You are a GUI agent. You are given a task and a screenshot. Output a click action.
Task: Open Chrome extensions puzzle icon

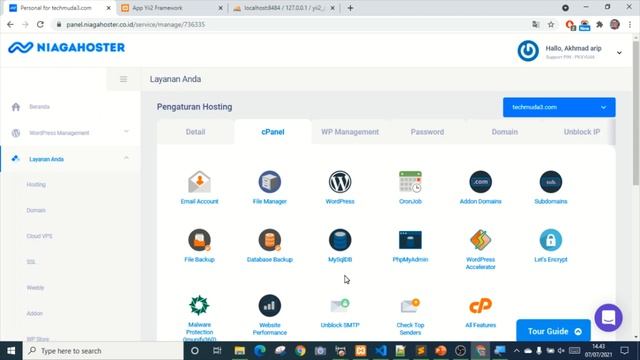[x=599, y=24]
